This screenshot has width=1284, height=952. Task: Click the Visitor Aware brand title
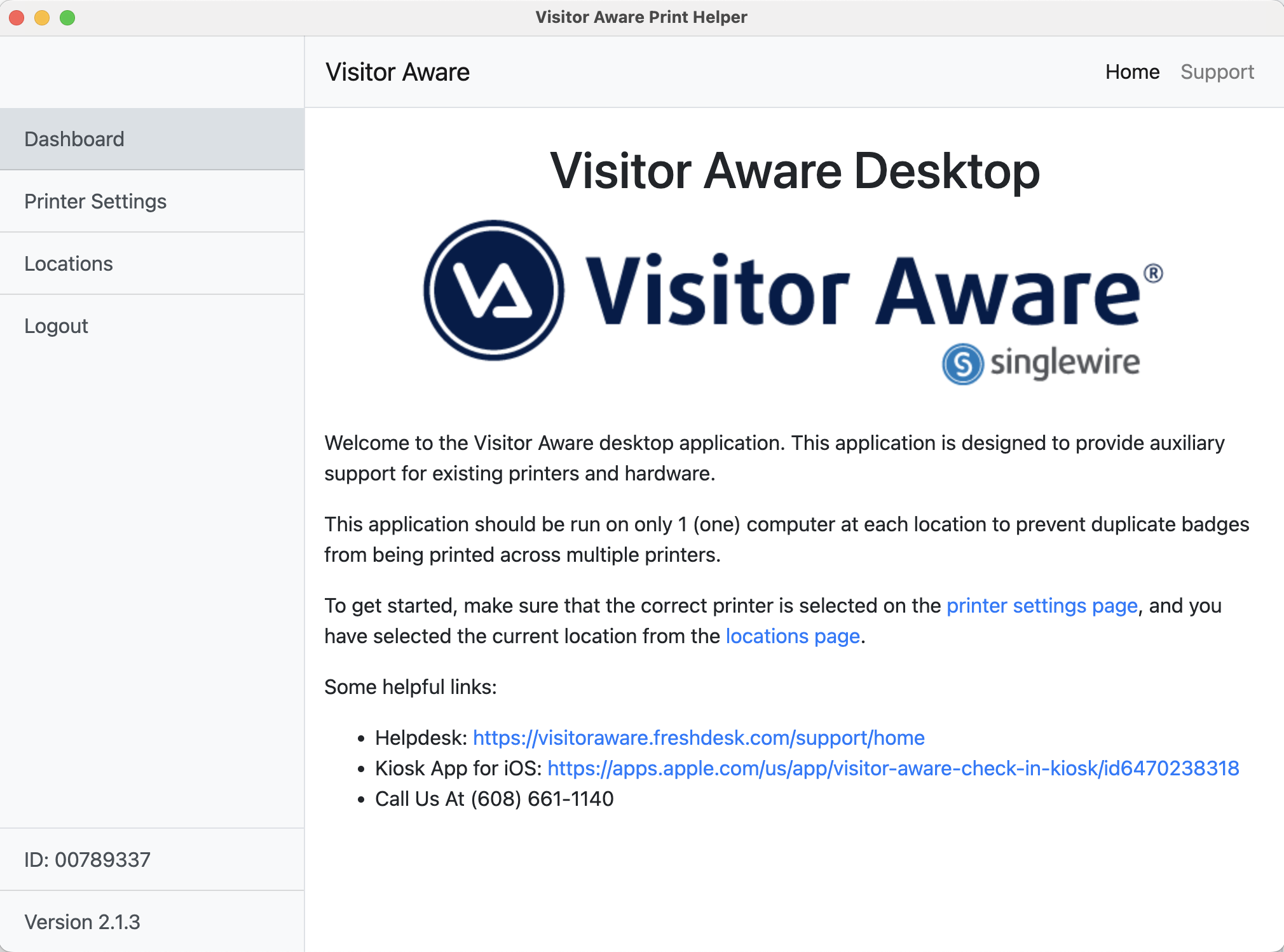[x=397, y=72]
